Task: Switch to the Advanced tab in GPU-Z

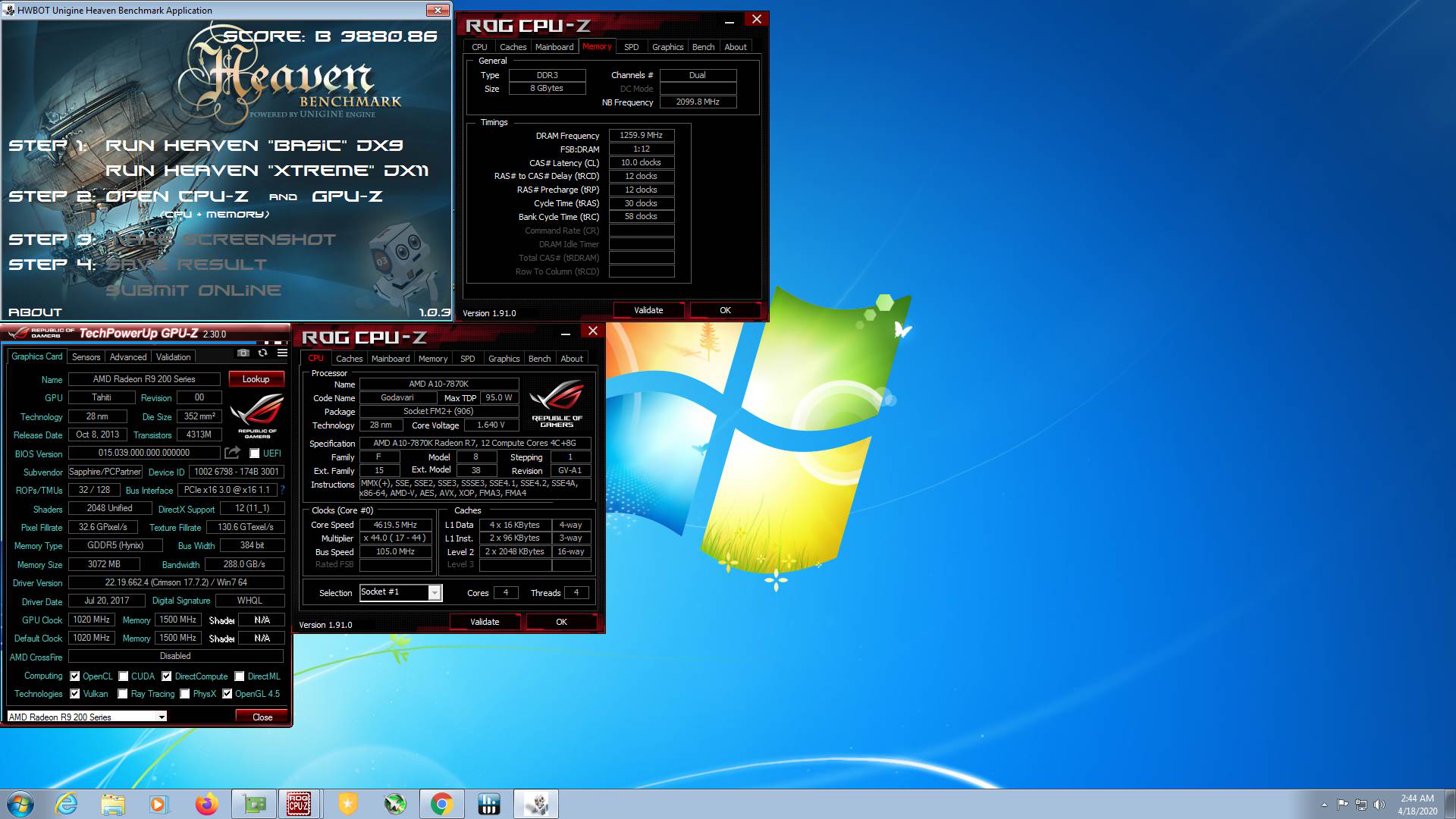Action: click(x=128, y=357)
